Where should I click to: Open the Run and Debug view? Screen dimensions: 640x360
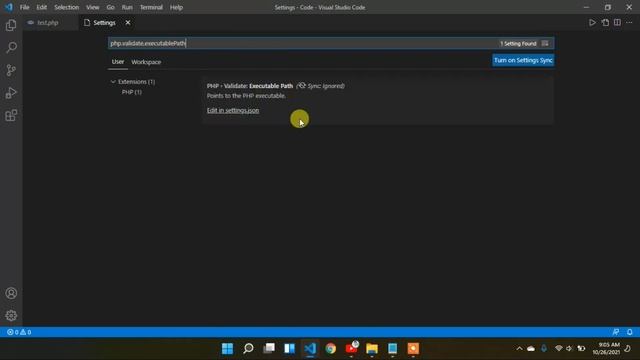click(x=11, y=93)
